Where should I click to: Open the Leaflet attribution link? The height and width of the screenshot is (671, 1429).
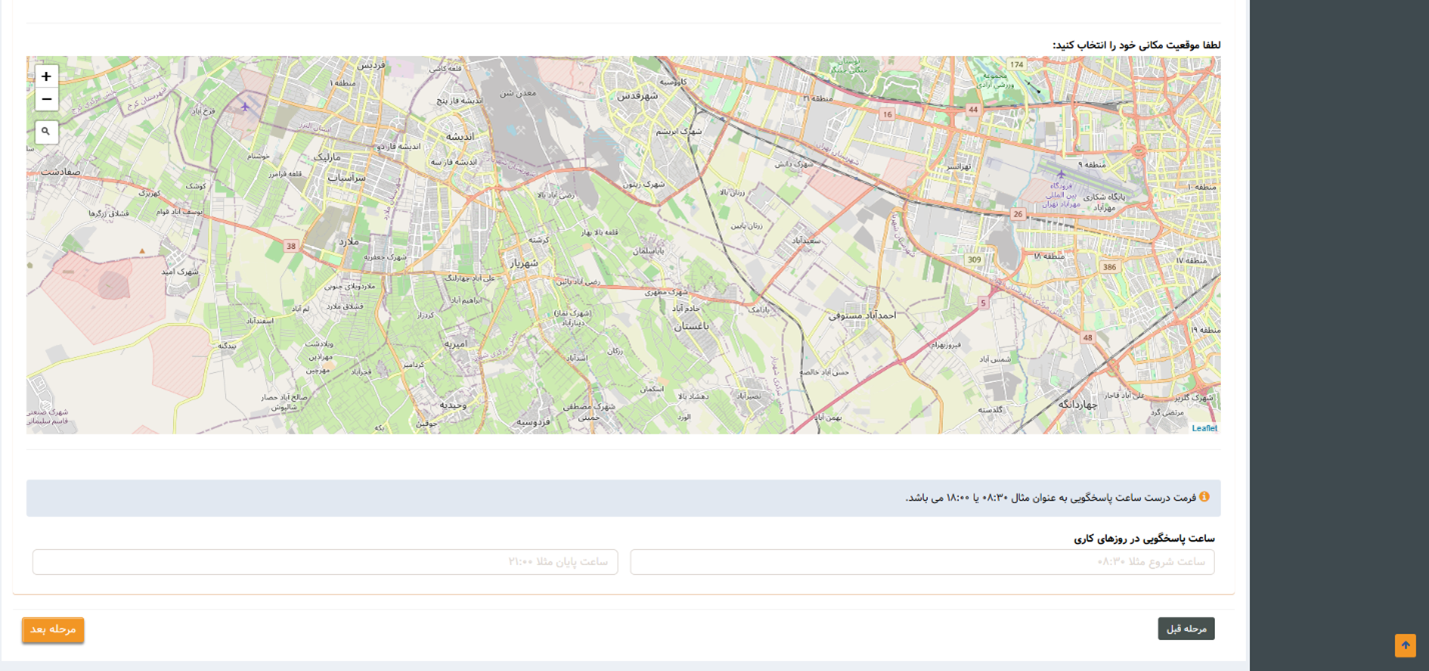1204,428
